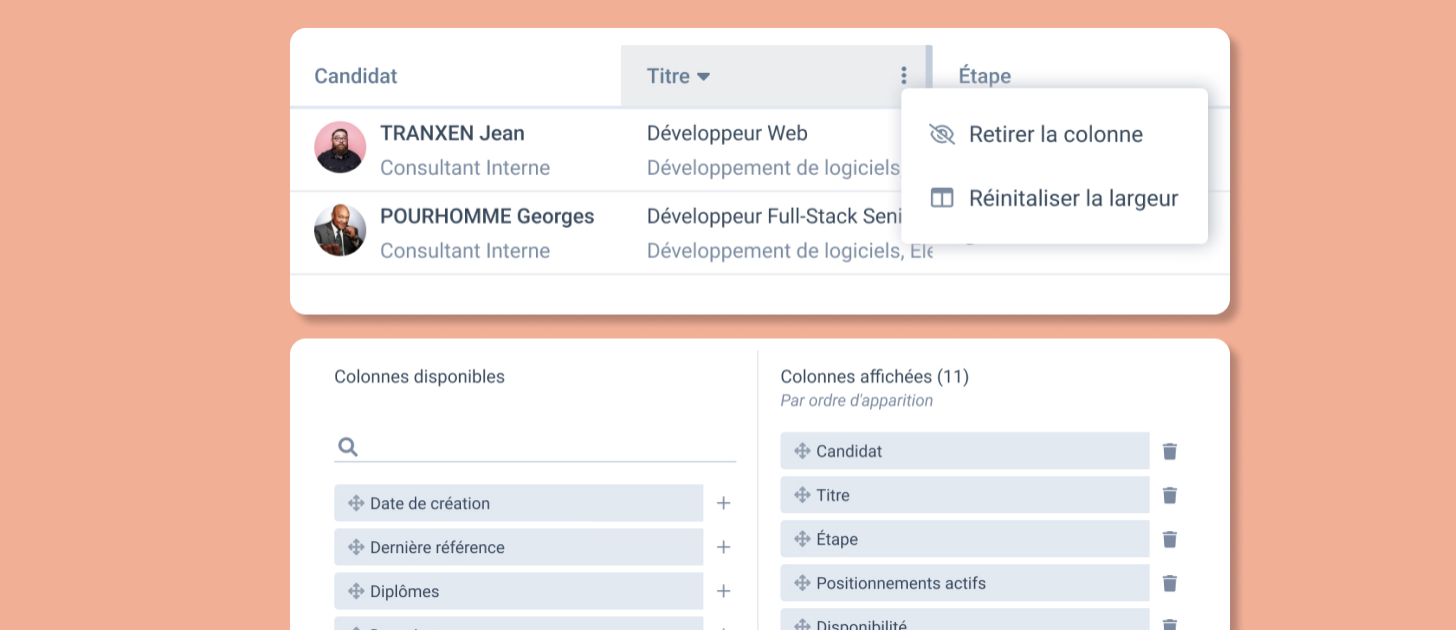Screen dimensions: 1456x630
Task: Delete the Titre displayed column
Action: pyautogui.click(x=1170, y=495)
